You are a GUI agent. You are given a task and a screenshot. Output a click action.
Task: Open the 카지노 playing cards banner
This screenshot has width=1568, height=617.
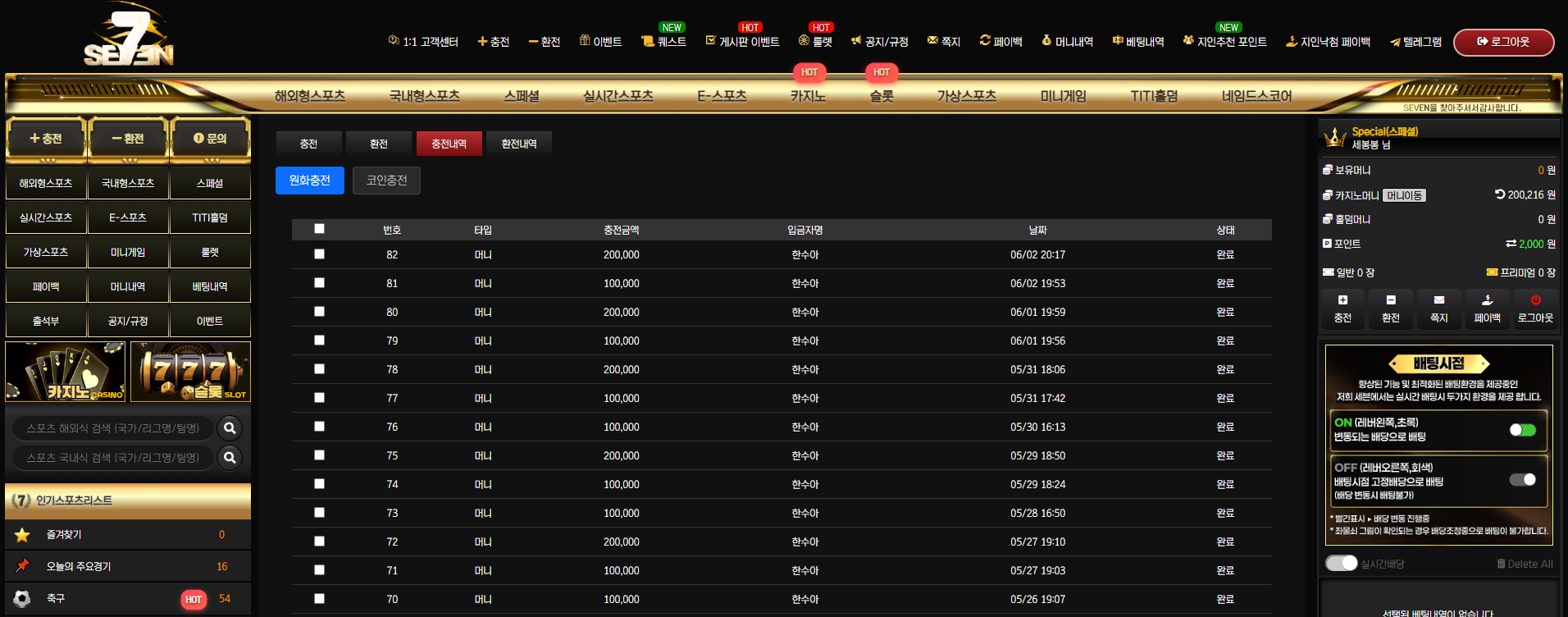coord(66,372)
